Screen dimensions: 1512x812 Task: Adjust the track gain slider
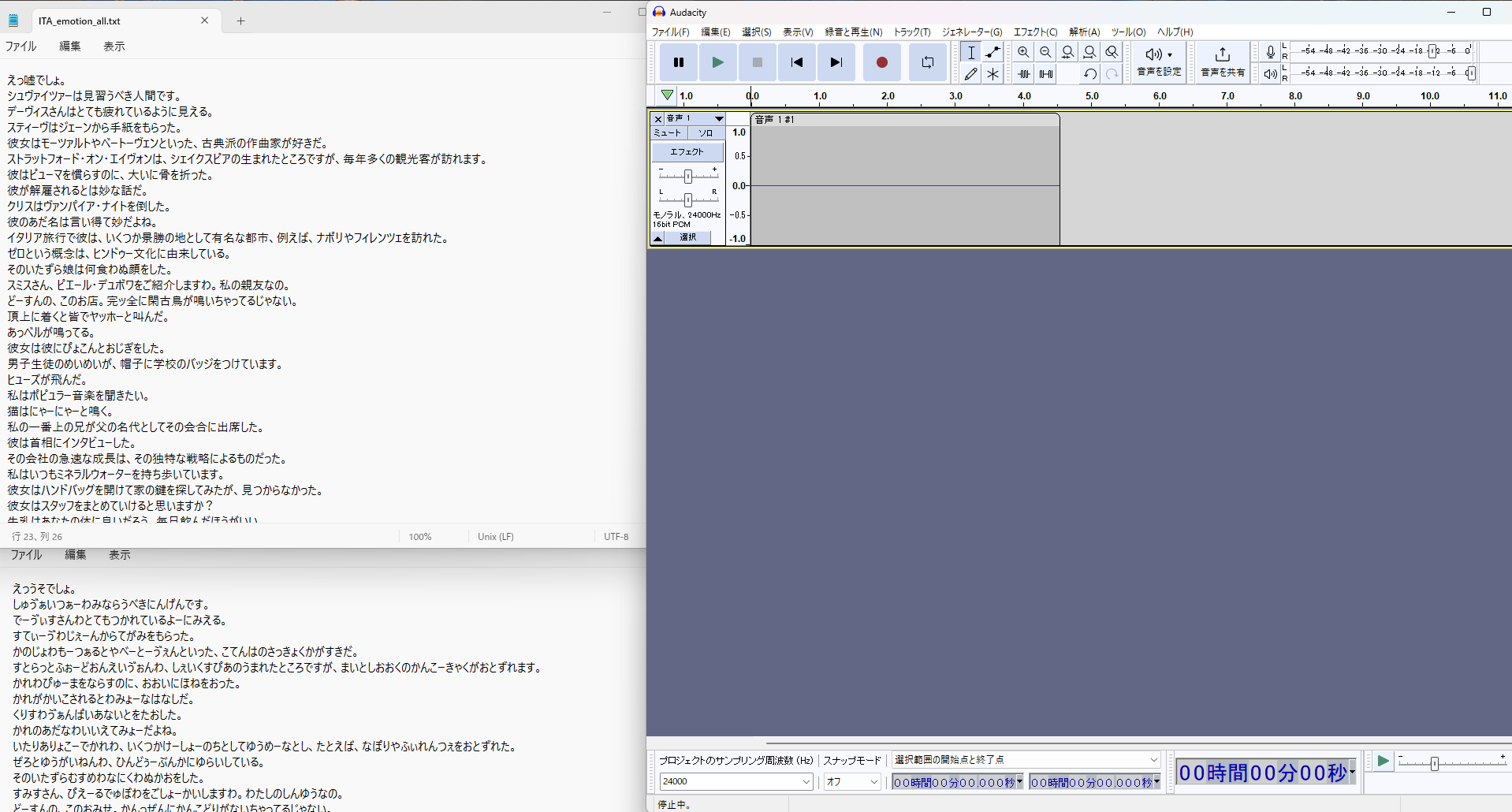point(688,176)
